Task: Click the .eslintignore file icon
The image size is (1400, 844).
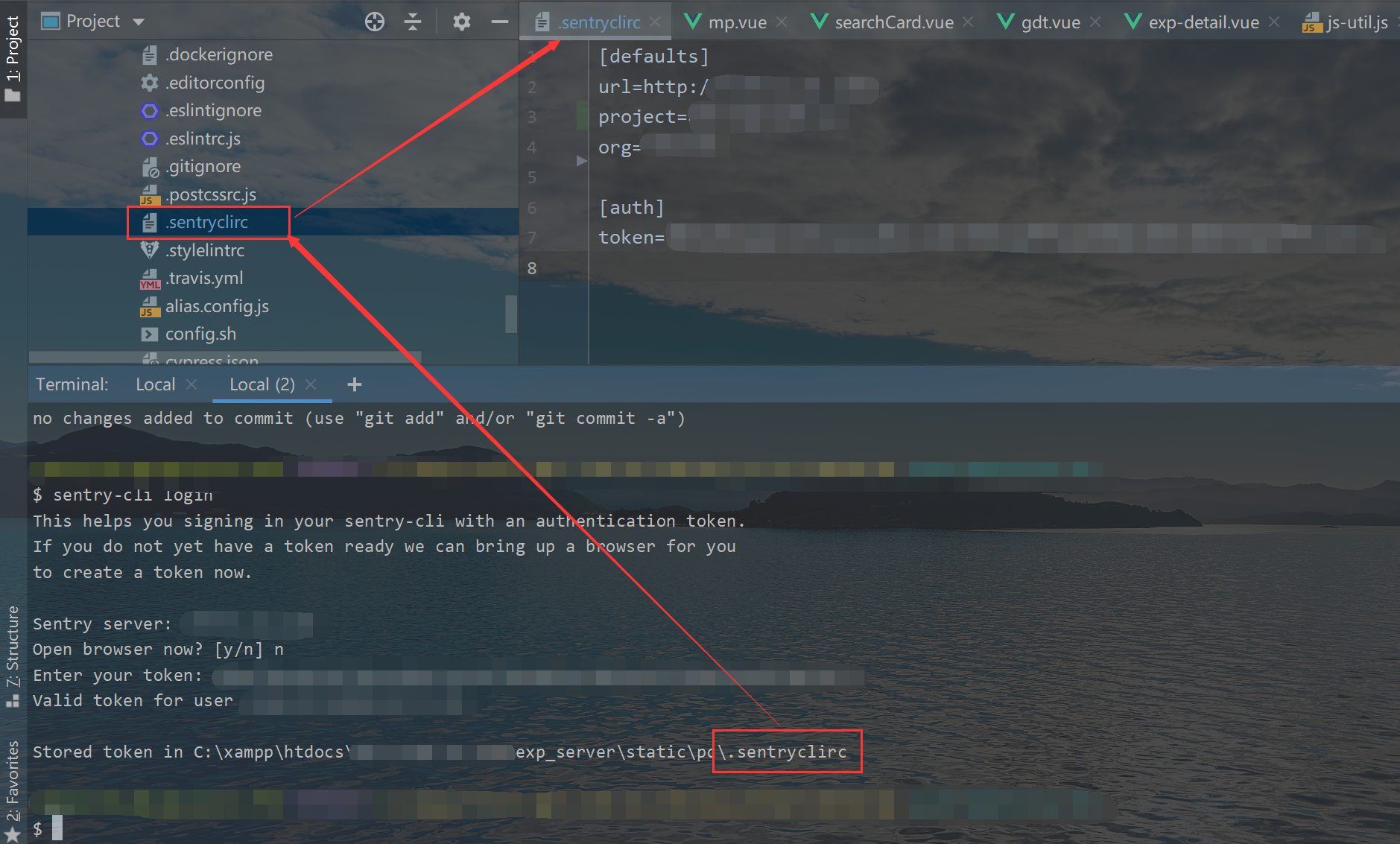Action: click(x=150, y=111)
